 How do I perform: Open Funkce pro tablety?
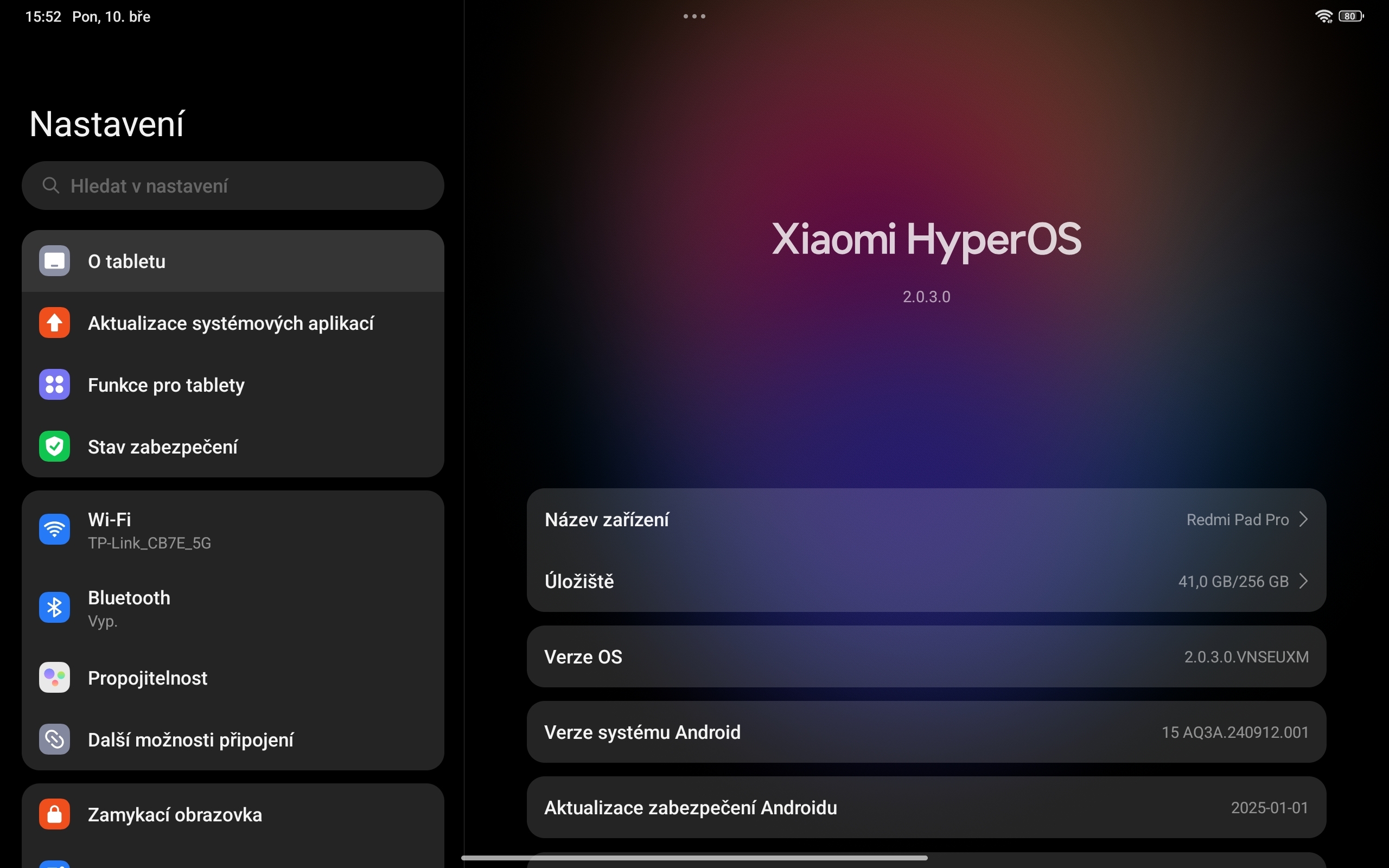[233, 385]
